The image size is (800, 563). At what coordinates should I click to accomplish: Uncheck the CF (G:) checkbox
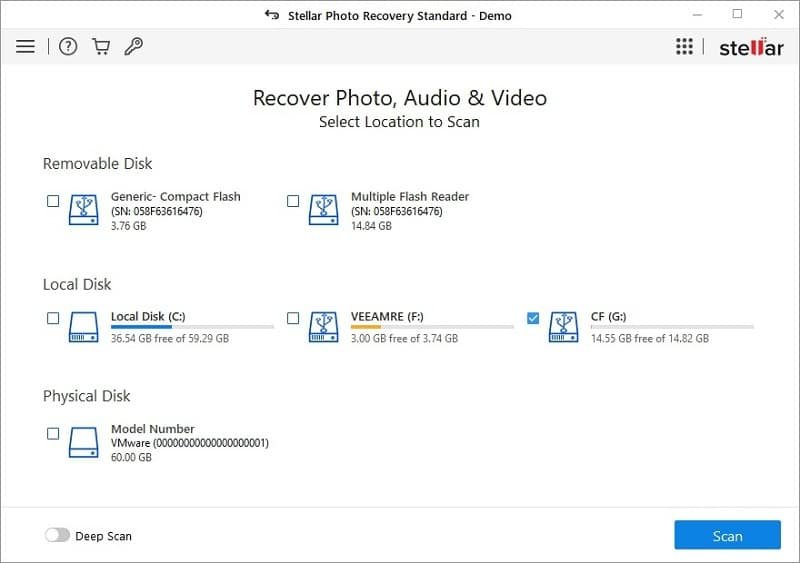click(533, 318)
